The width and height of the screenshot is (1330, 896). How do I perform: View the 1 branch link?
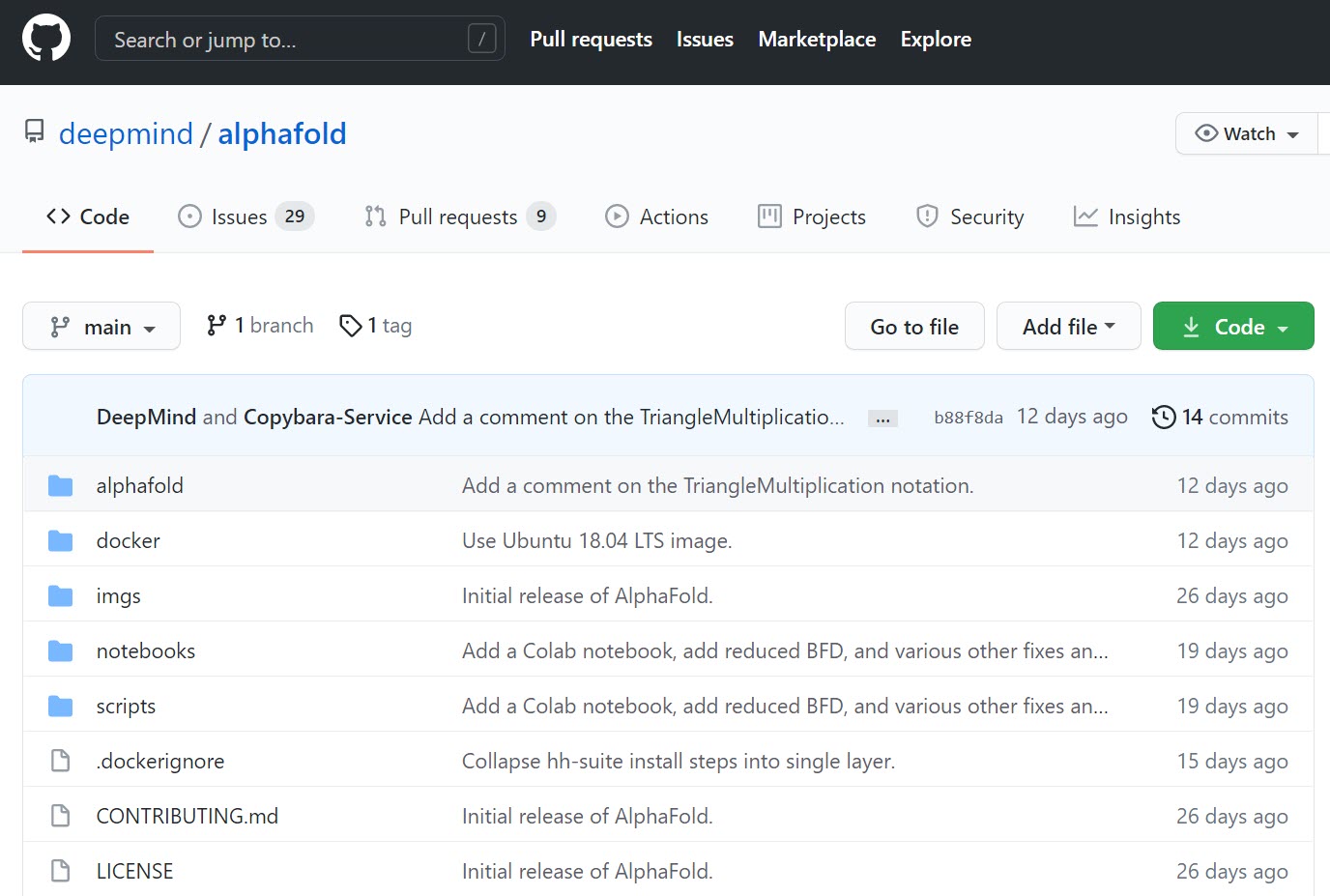coord(260,326)
